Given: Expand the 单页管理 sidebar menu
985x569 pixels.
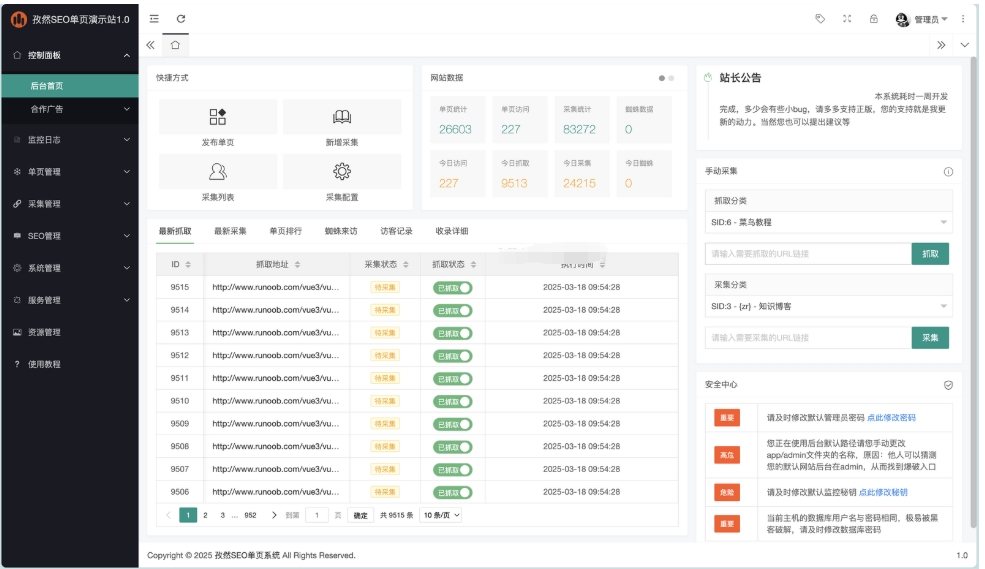Looking at the screenshot, I should tap(70, 171).
